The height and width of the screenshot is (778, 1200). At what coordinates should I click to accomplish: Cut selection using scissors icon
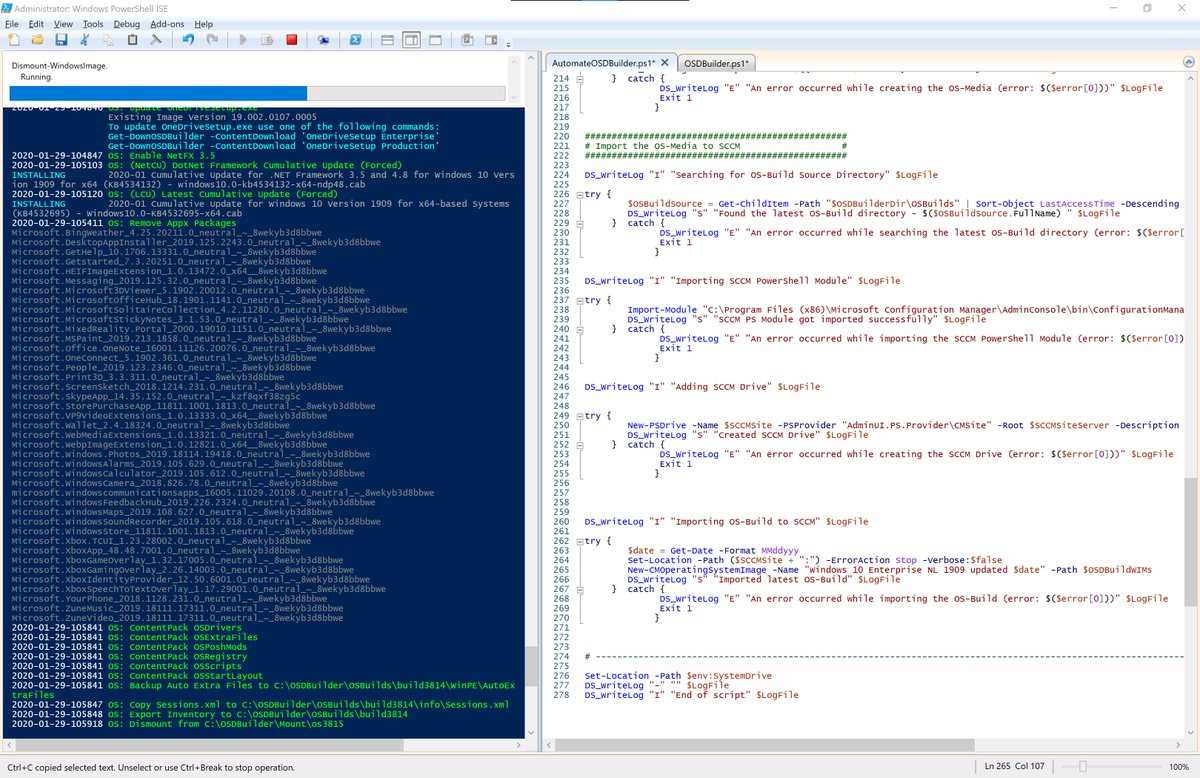pos(85,40)
